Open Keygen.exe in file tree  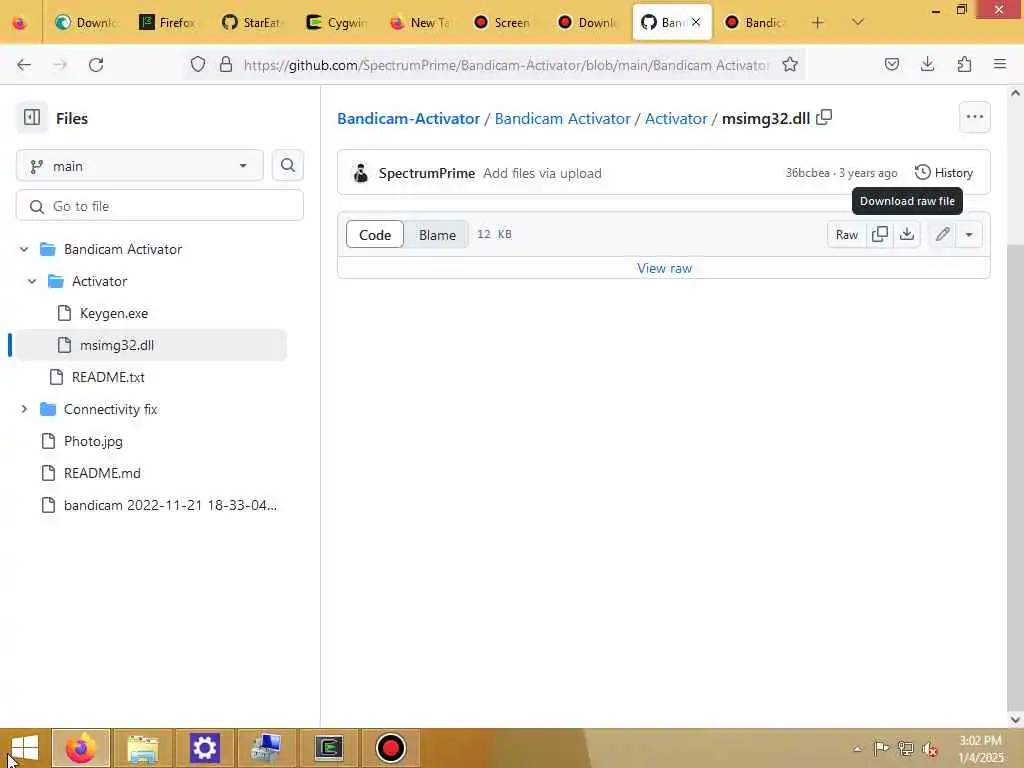click(x=114, y=313)
